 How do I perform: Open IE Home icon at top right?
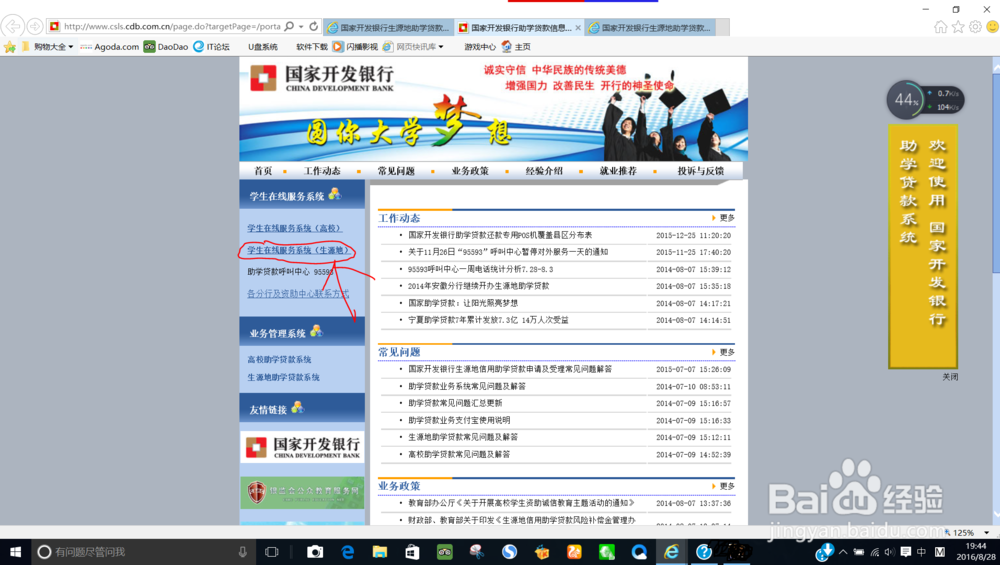tap(940, 27)
